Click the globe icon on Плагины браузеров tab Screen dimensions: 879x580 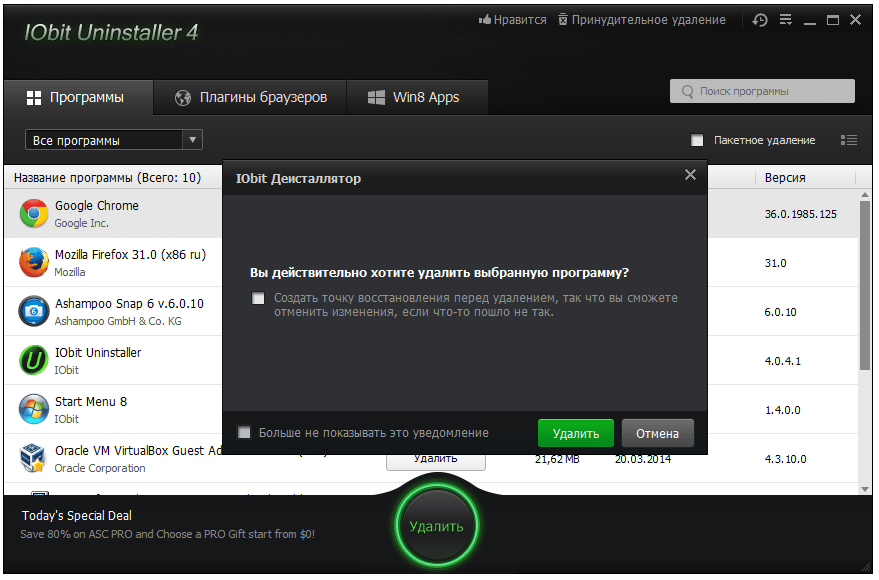[183, 98]
